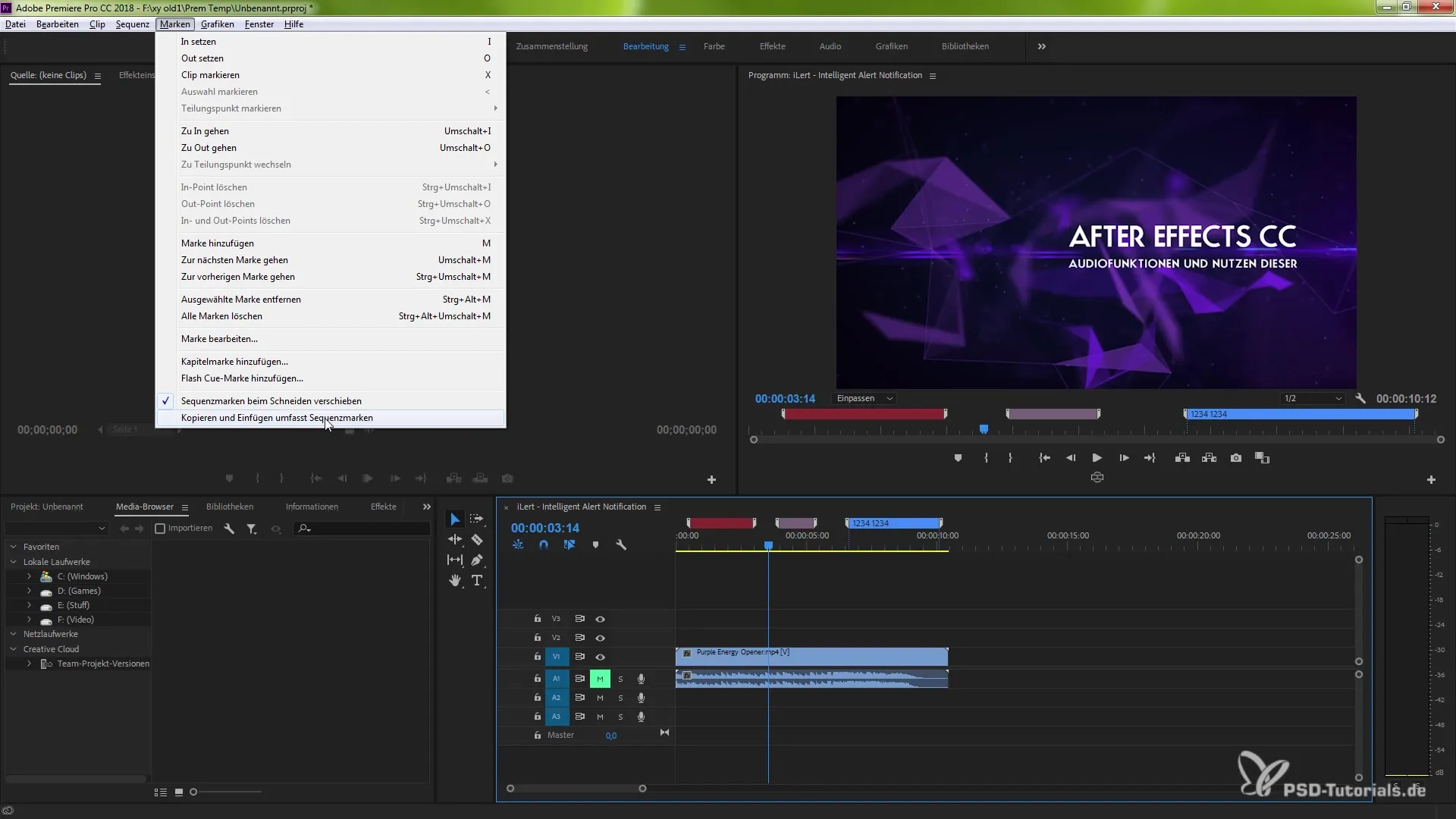This screenshot has width=1456, height=819.
Task: Export frame with the camera icon
Action: click(1236, 458)
